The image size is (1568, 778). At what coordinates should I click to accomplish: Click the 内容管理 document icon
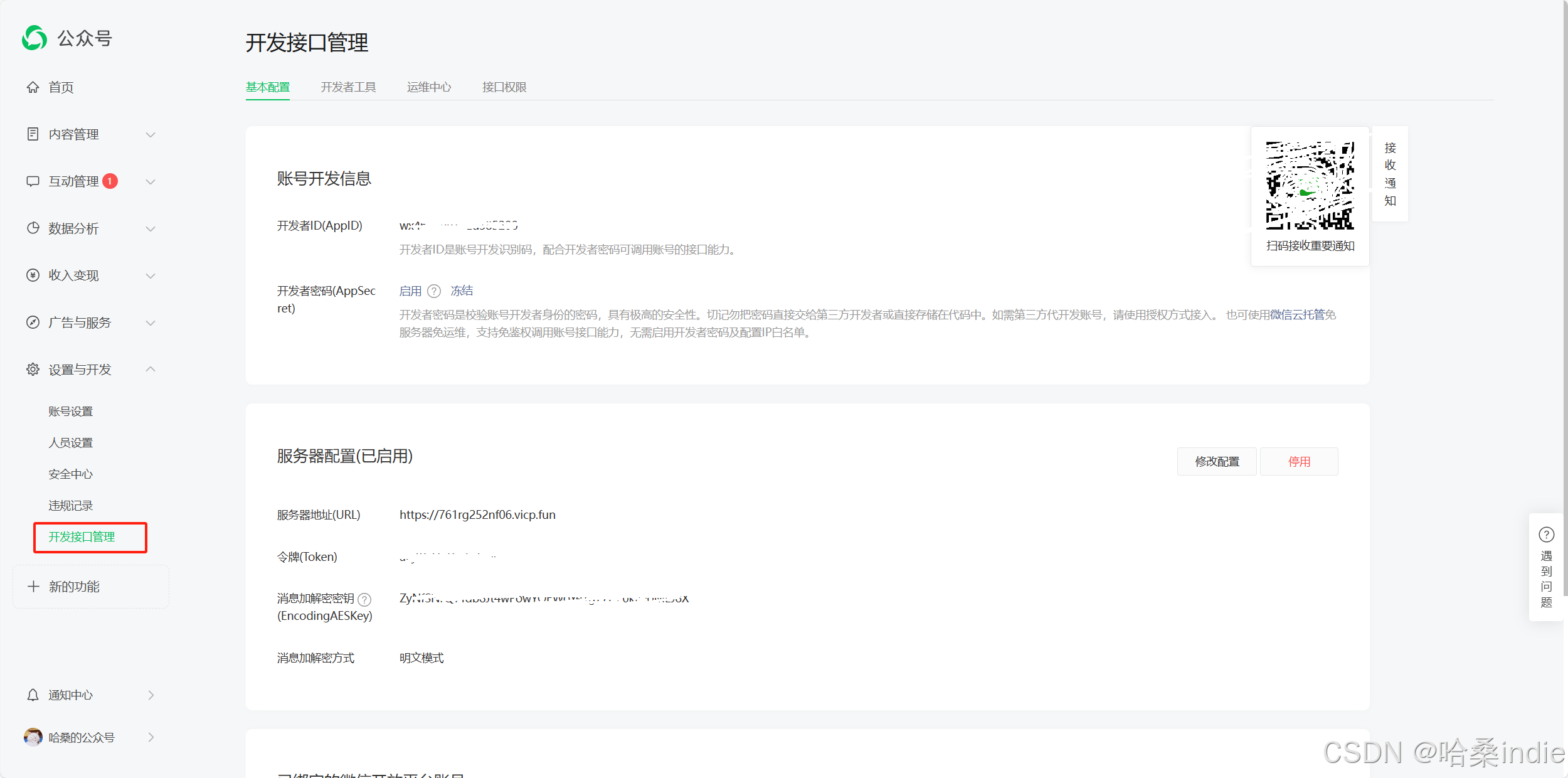[33, 134]
